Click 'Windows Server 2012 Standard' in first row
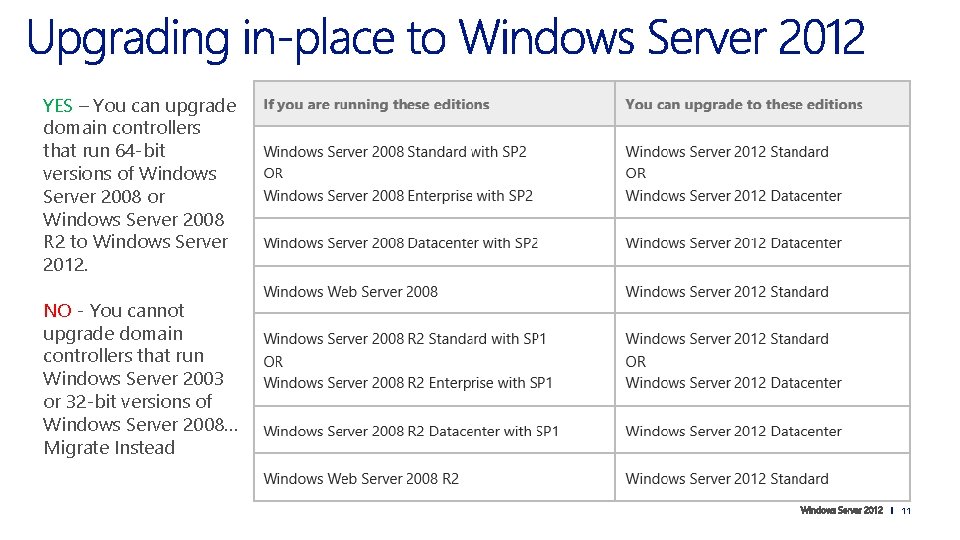This screenshot has height=540, width=960. [727, 152]
